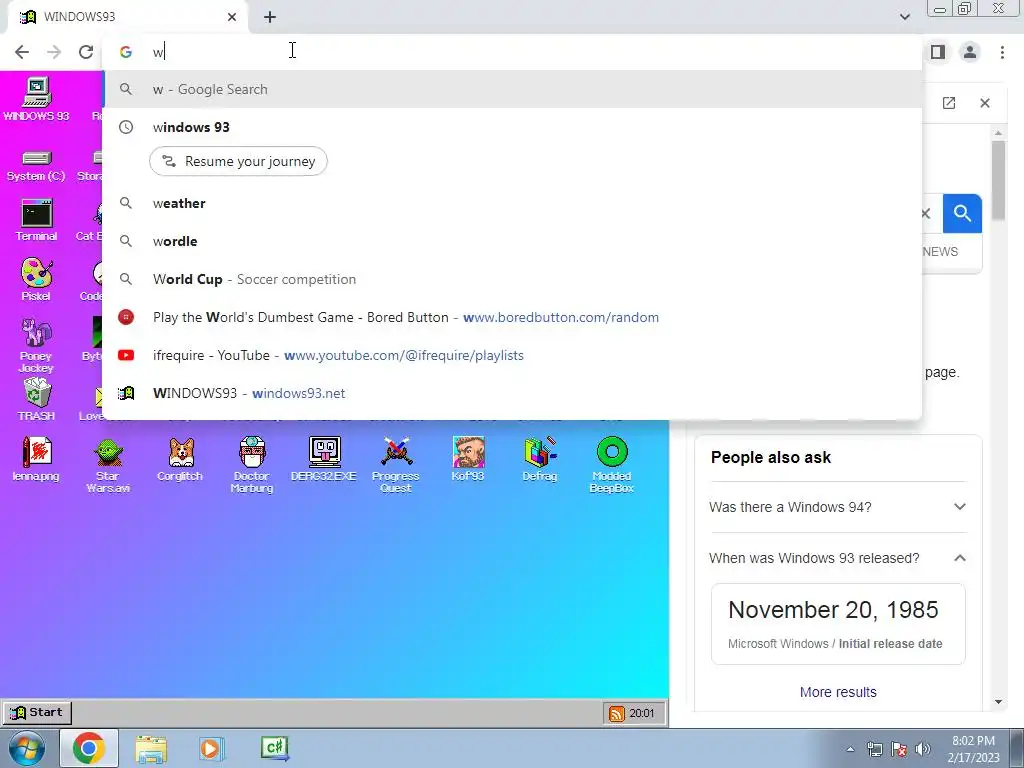
Task: Open the System (C:) drive icon
Action: (x=37, y=166)
